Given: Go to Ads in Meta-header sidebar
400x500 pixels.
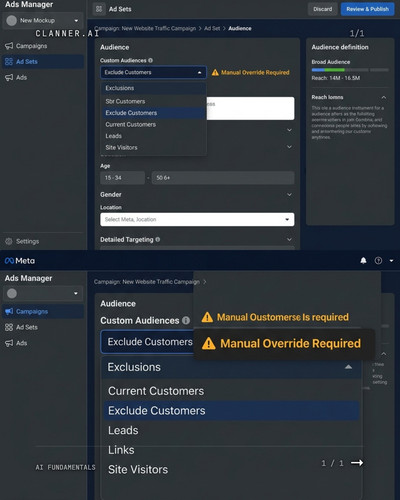Looking at the screenshot, I should pos(43,343).
